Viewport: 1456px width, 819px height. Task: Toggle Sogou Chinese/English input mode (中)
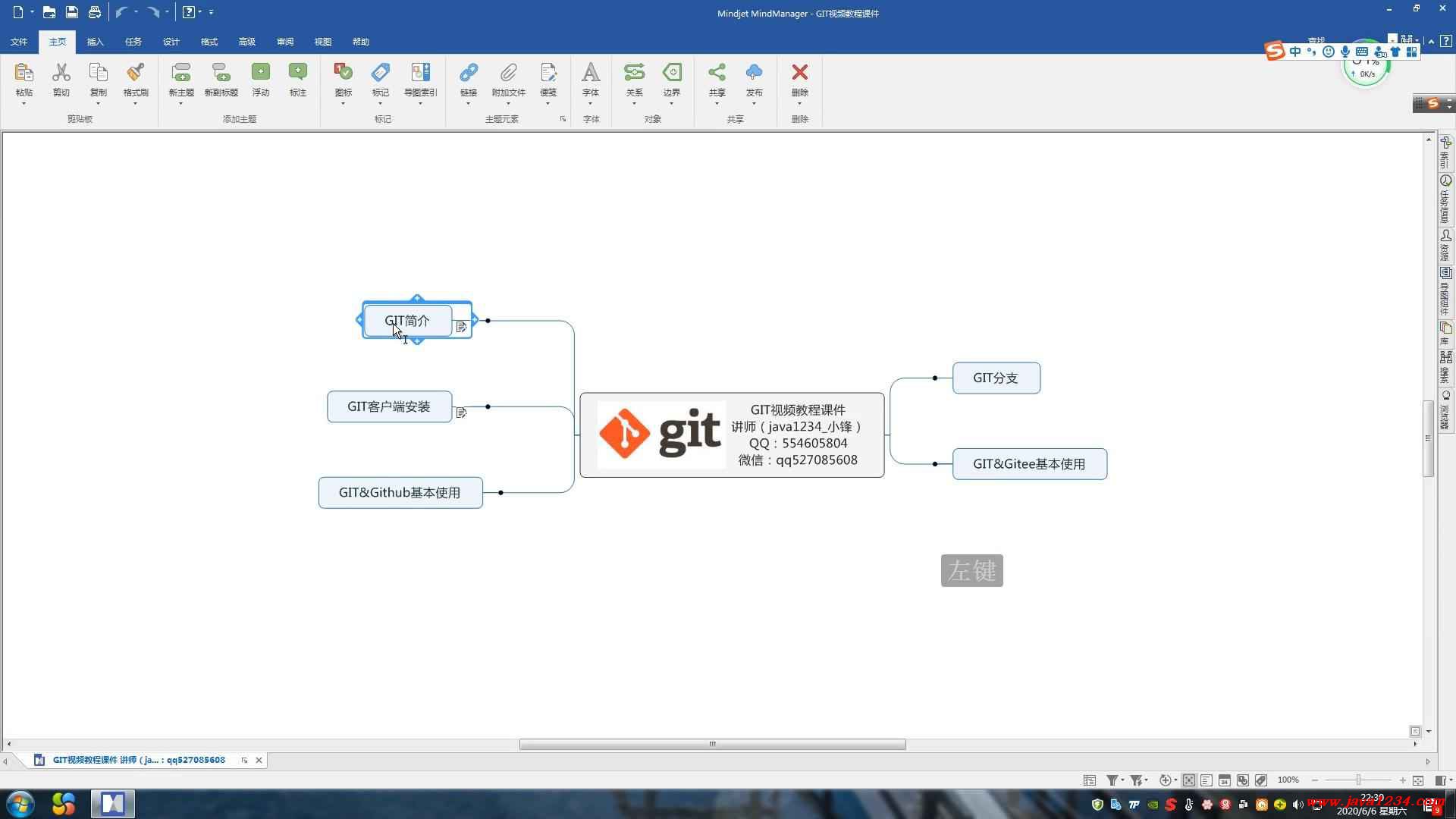(x=1295, y=52)
